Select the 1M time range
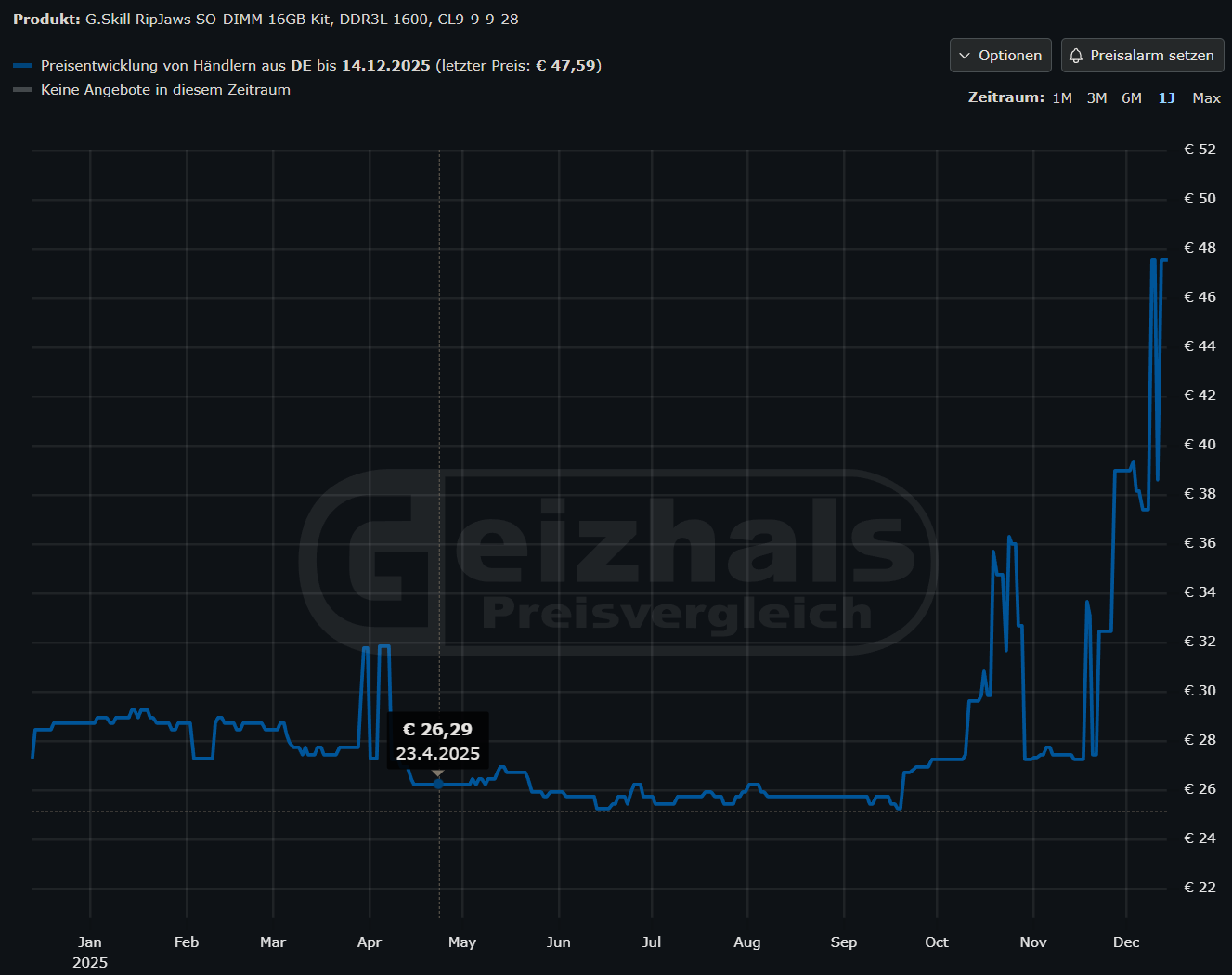This screenshot has width=1232, height=975. tap(1062, 97)
